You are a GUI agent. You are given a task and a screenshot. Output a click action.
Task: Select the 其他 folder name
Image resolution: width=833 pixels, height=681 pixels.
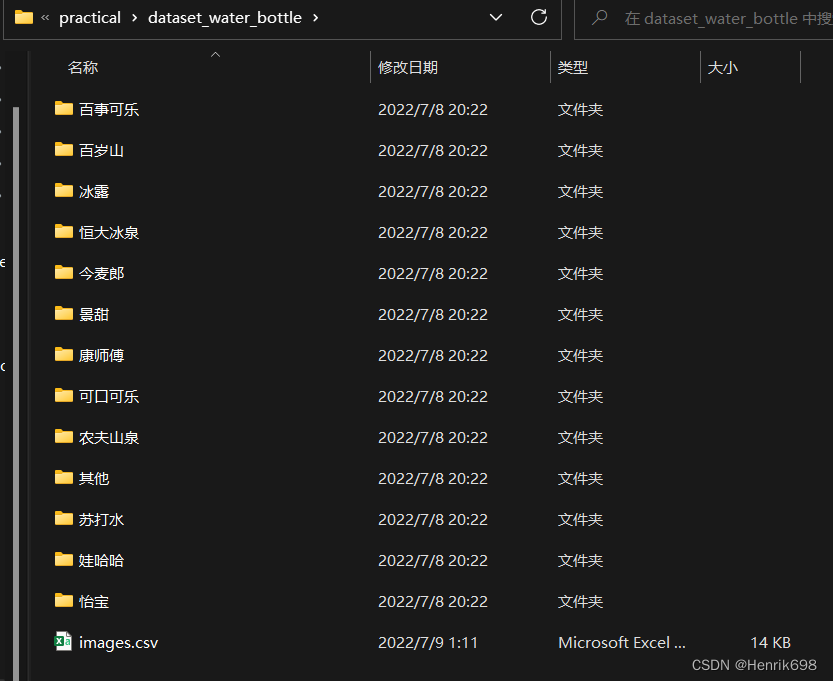pos(94,479)
